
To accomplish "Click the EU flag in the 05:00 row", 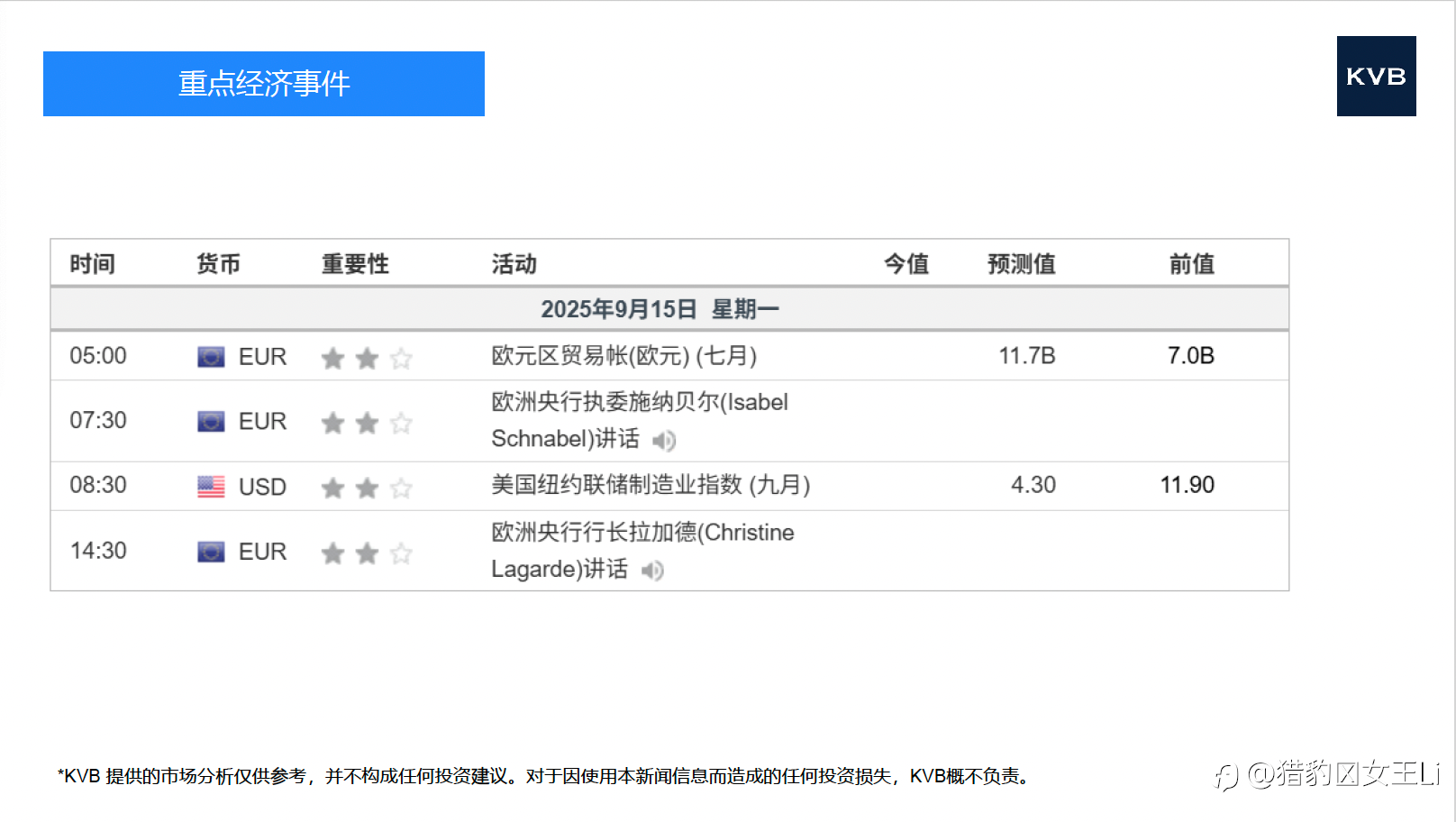I will tap(211, 357).
